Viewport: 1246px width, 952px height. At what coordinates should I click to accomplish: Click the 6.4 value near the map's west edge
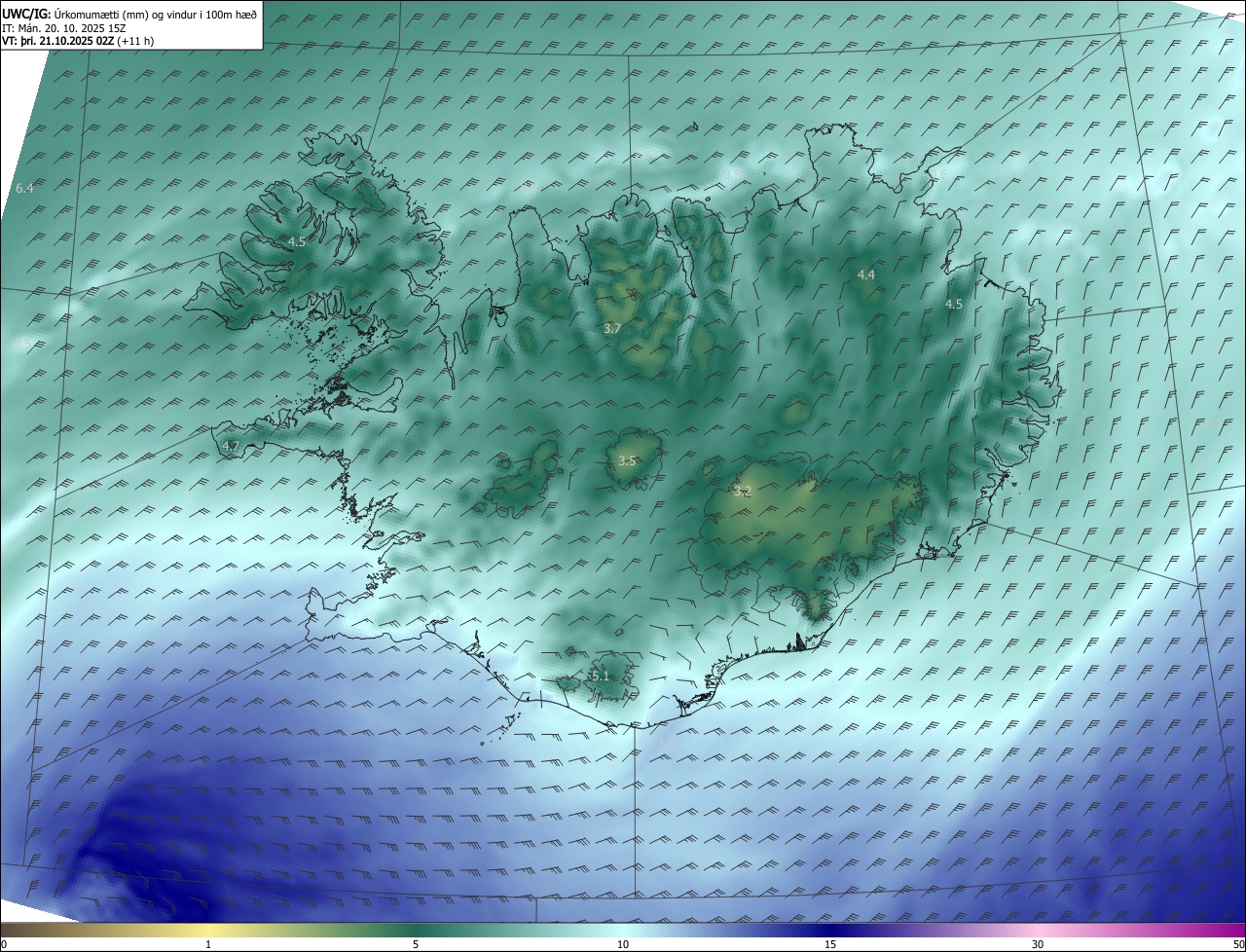tap(25, 188)
